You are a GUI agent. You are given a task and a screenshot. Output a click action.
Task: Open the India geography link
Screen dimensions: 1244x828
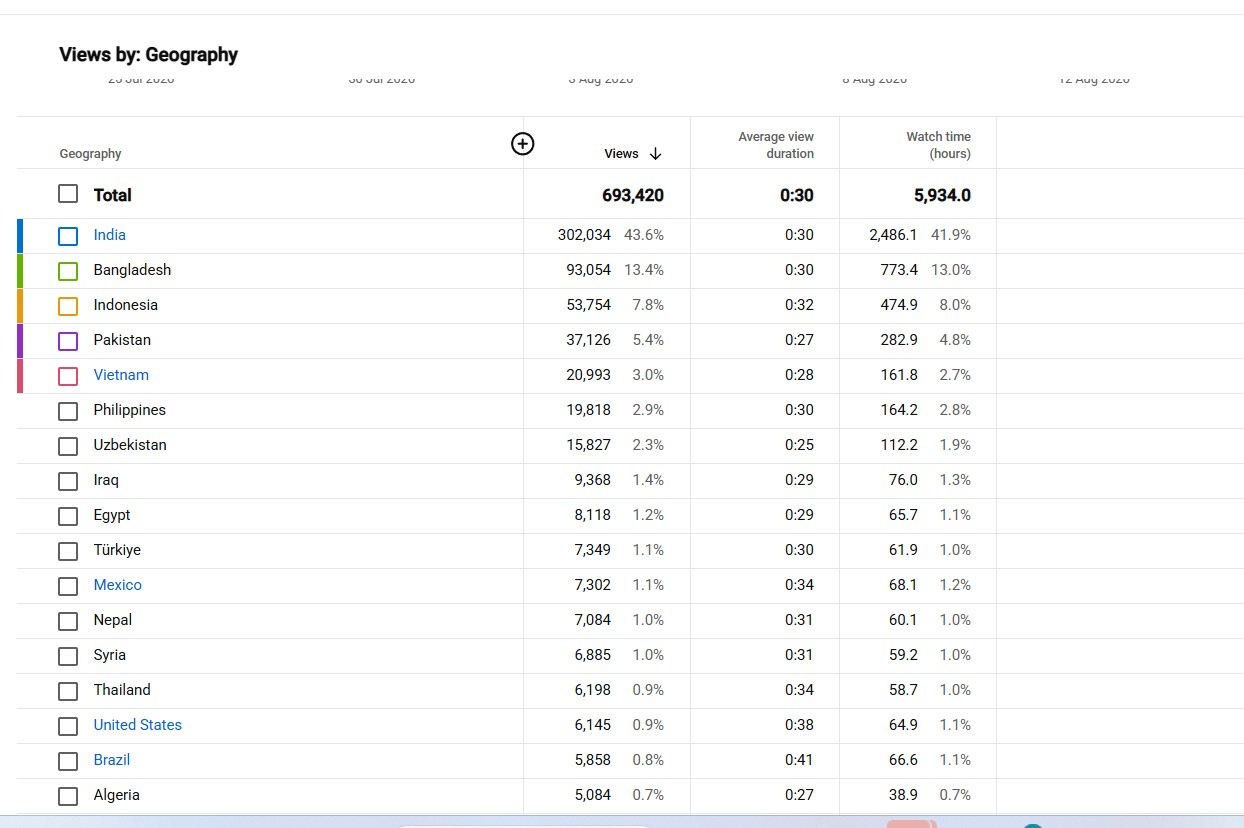click(110, 235)
